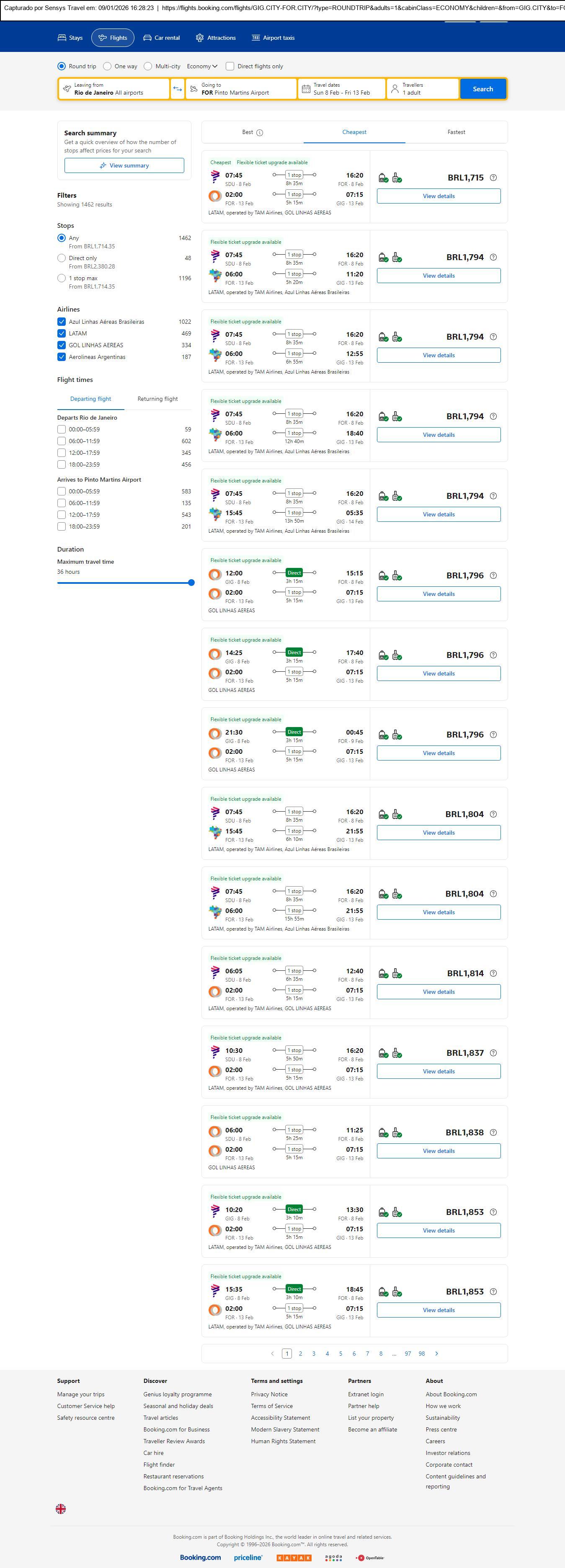Click the Maximum travel time slider handle
Viewport: 565px width, 1568px height.
pos(191,583)
